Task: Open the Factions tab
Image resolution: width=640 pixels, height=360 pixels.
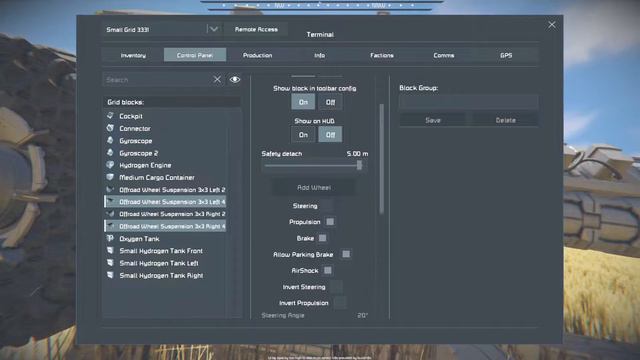Action: pos(382,55)
